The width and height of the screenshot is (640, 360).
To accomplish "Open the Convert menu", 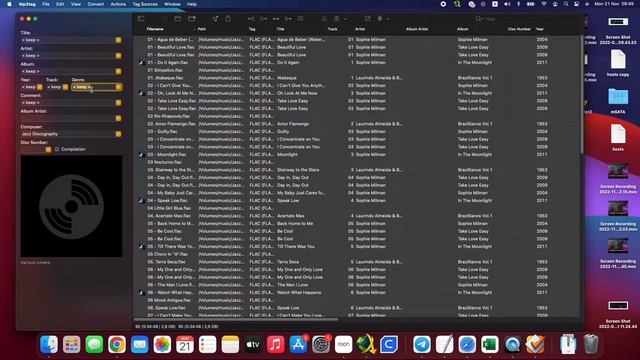I will point(96,4).
